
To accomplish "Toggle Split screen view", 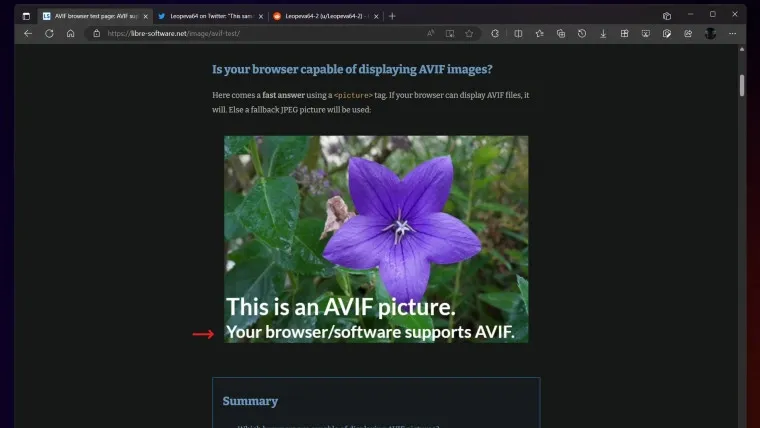I will click(518, 33).
